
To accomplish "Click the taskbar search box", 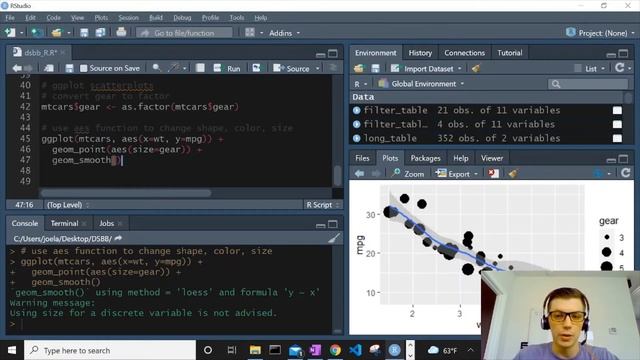I will tap(110, 350).
